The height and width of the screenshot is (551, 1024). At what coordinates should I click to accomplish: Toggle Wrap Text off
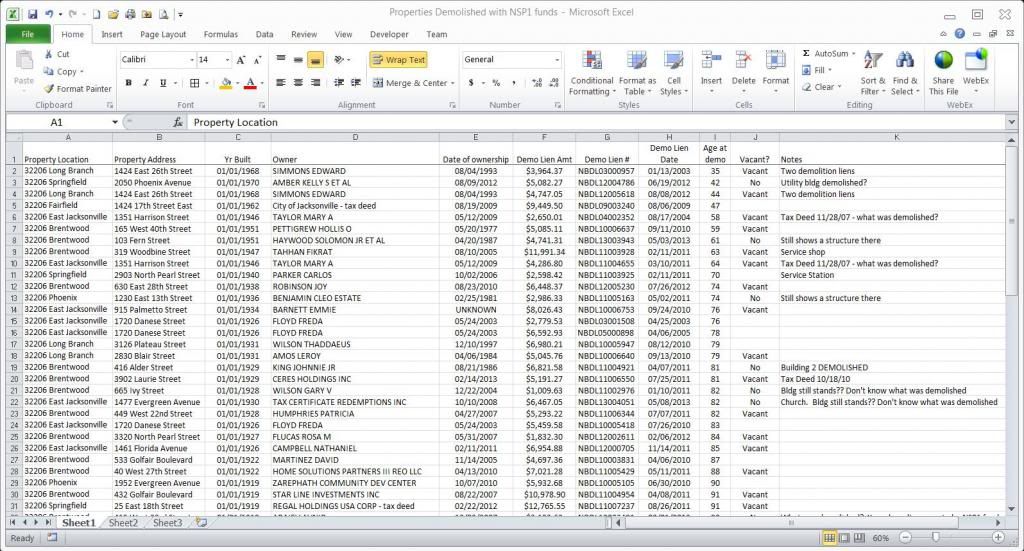[x=399, y=60]
